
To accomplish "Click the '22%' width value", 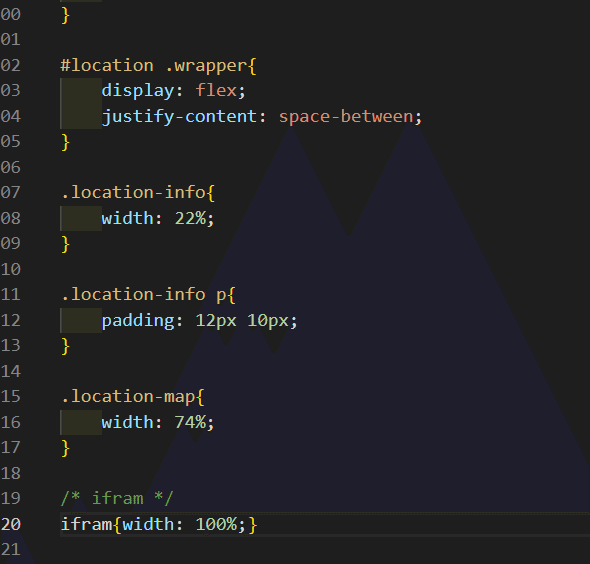I will tap(190, 218).
